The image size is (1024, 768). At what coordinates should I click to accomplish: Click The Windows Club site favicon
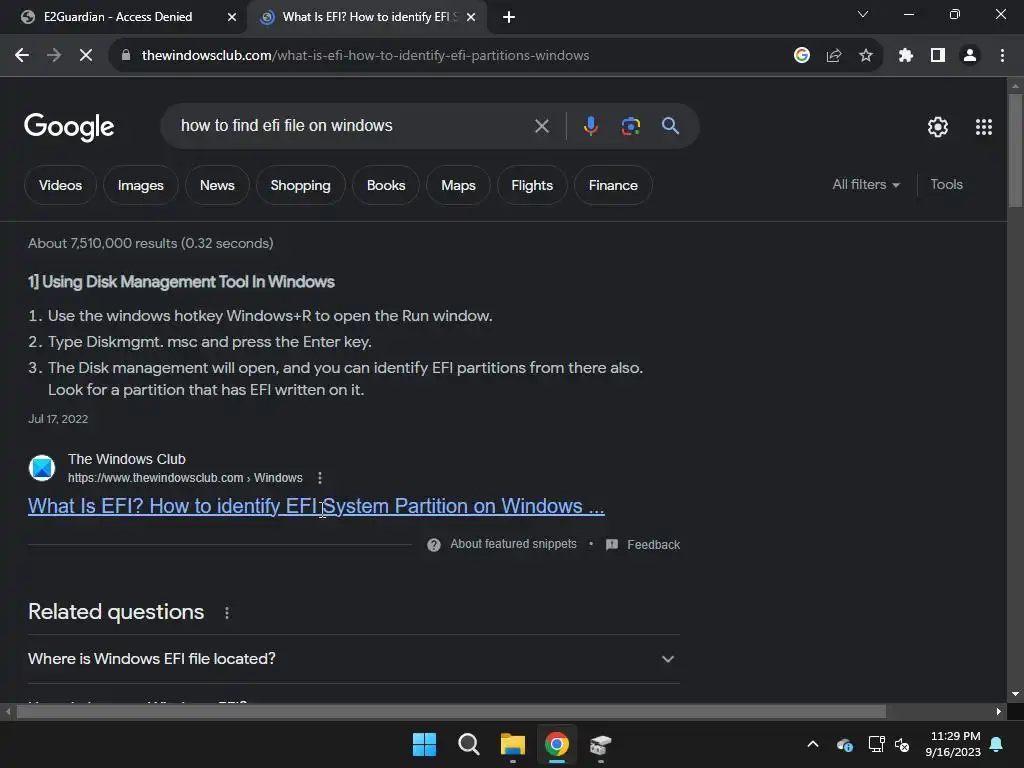(x=42, y=468)
